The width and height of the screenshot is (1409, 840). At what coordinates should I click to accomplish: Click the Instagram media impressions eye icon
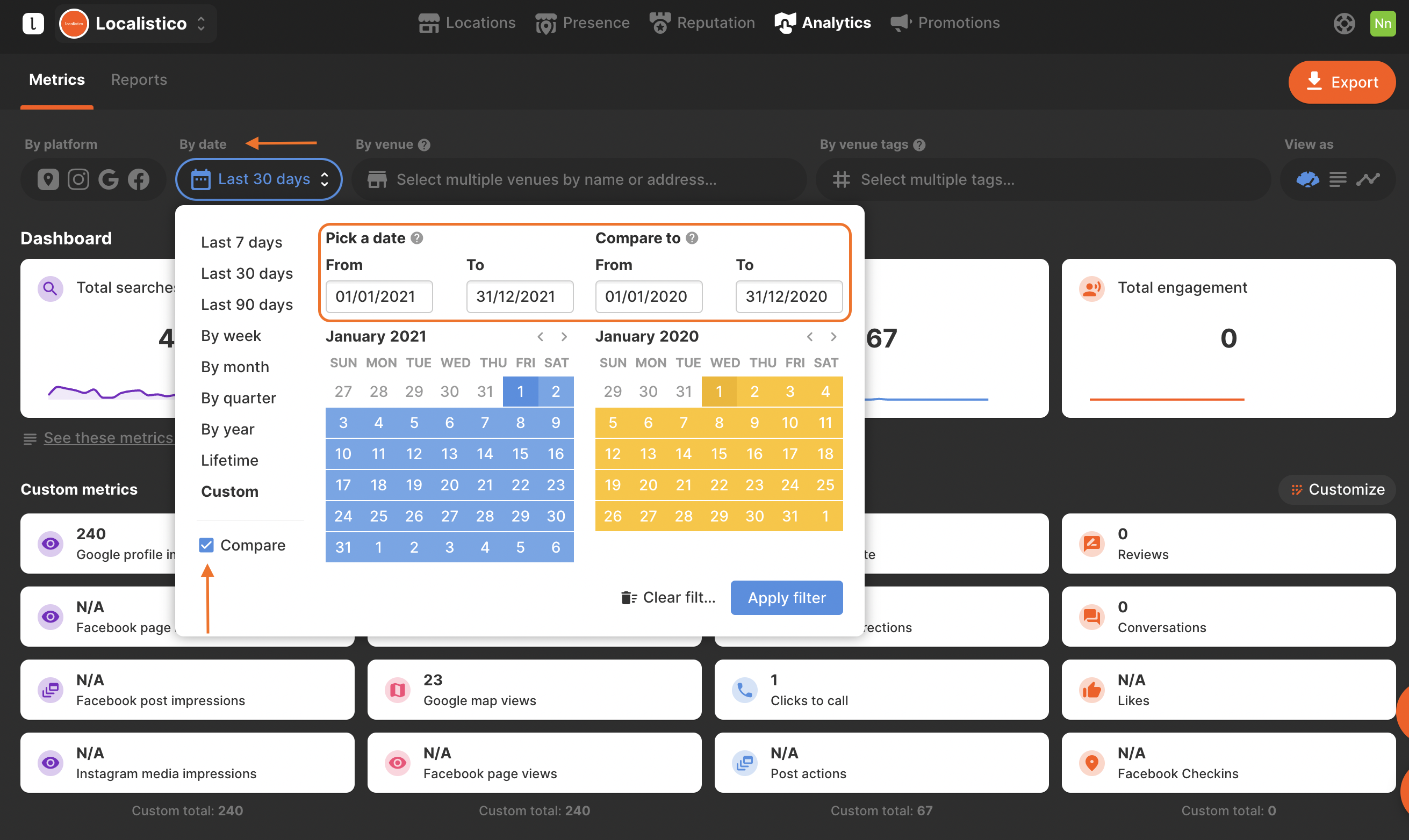tap(51, 763)
